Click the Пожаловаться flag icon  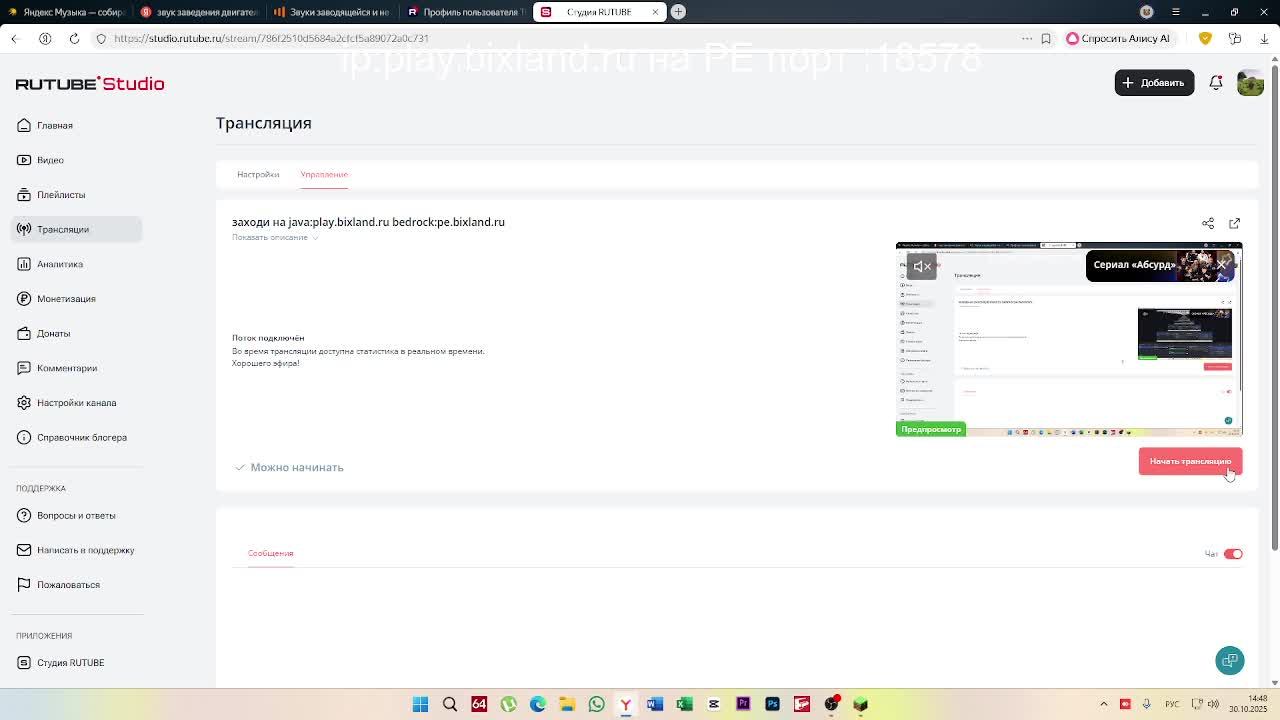coord(24,584)
